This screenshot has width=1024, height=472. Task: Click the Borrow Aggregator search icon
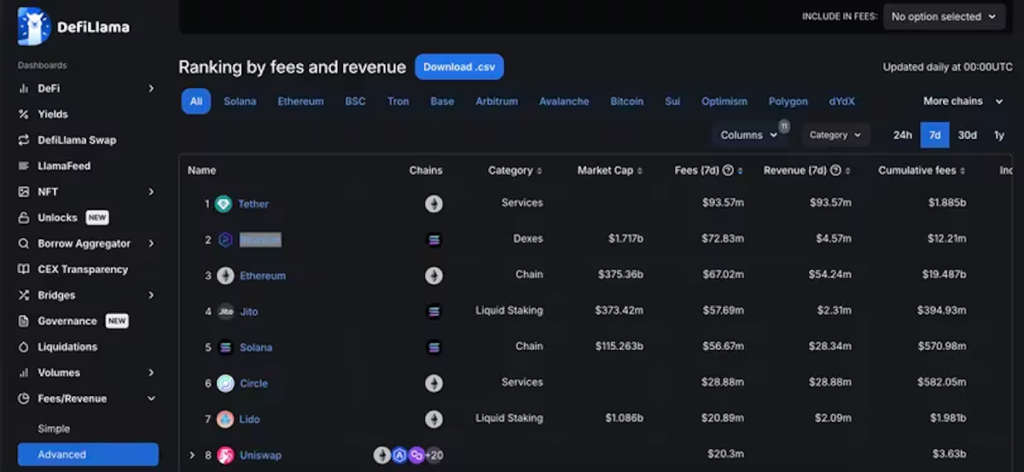[24, 244]
